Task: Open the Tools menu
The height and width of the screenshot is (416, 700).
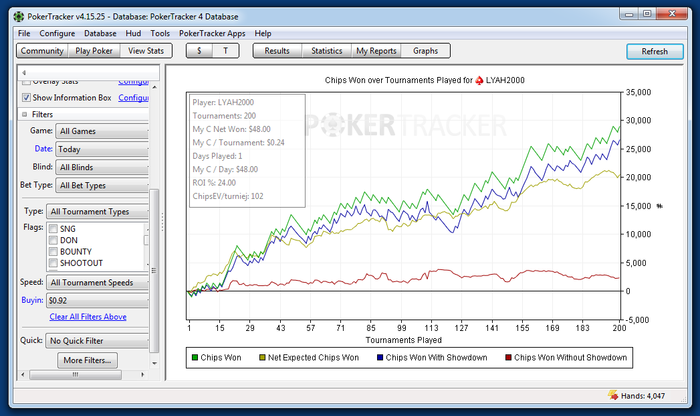Action: click(x=160, y=33)
